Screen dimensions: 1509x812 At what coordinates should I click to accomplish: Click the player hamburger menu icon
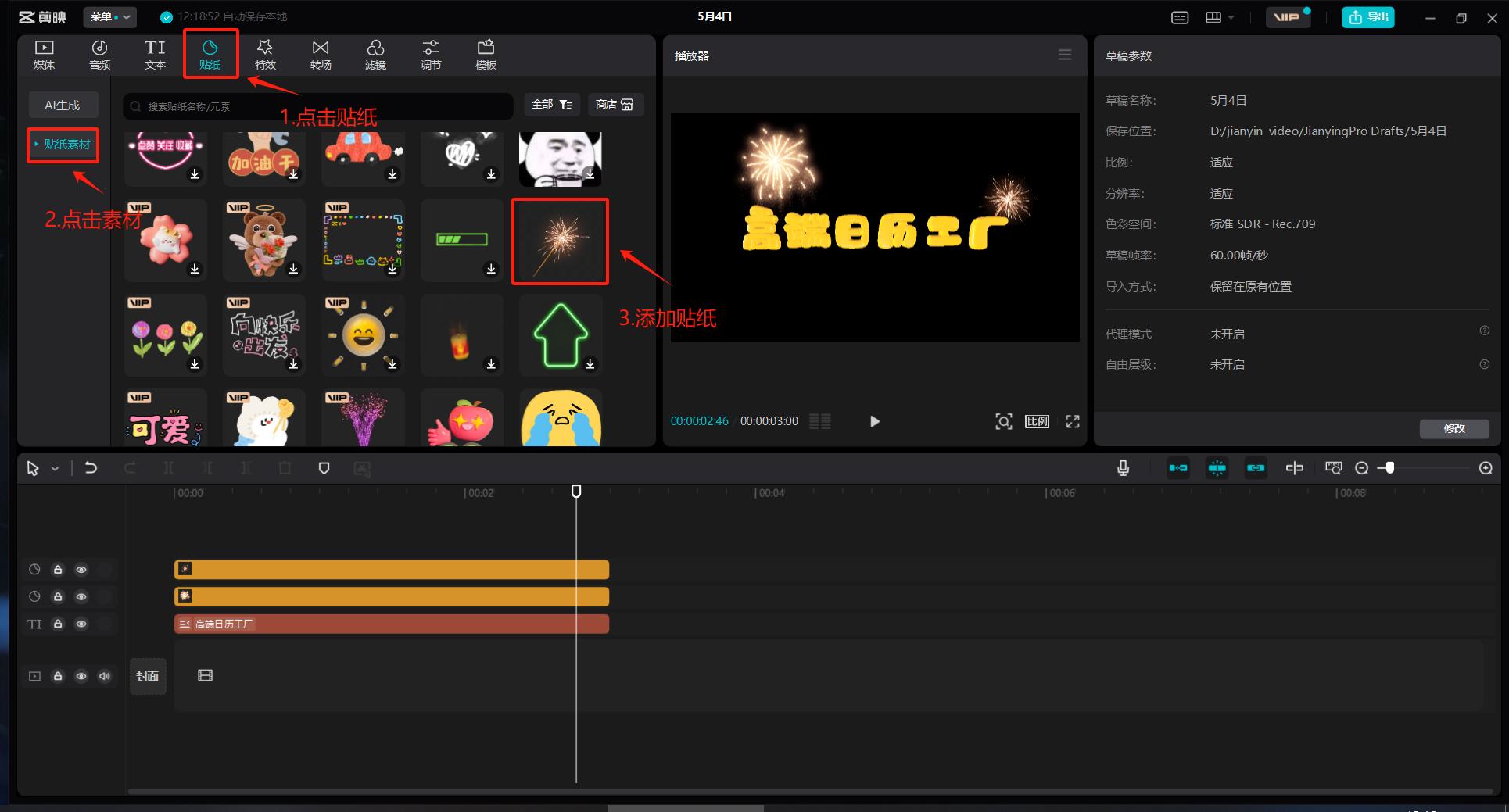pyautogui.click(x=1065, y=55)
